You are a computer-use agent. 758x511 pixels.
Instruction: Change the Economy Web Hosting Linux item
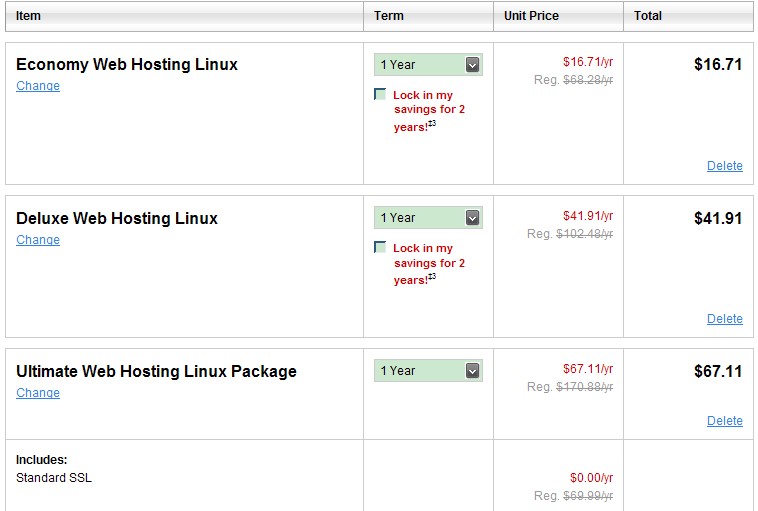coord(38,86)
